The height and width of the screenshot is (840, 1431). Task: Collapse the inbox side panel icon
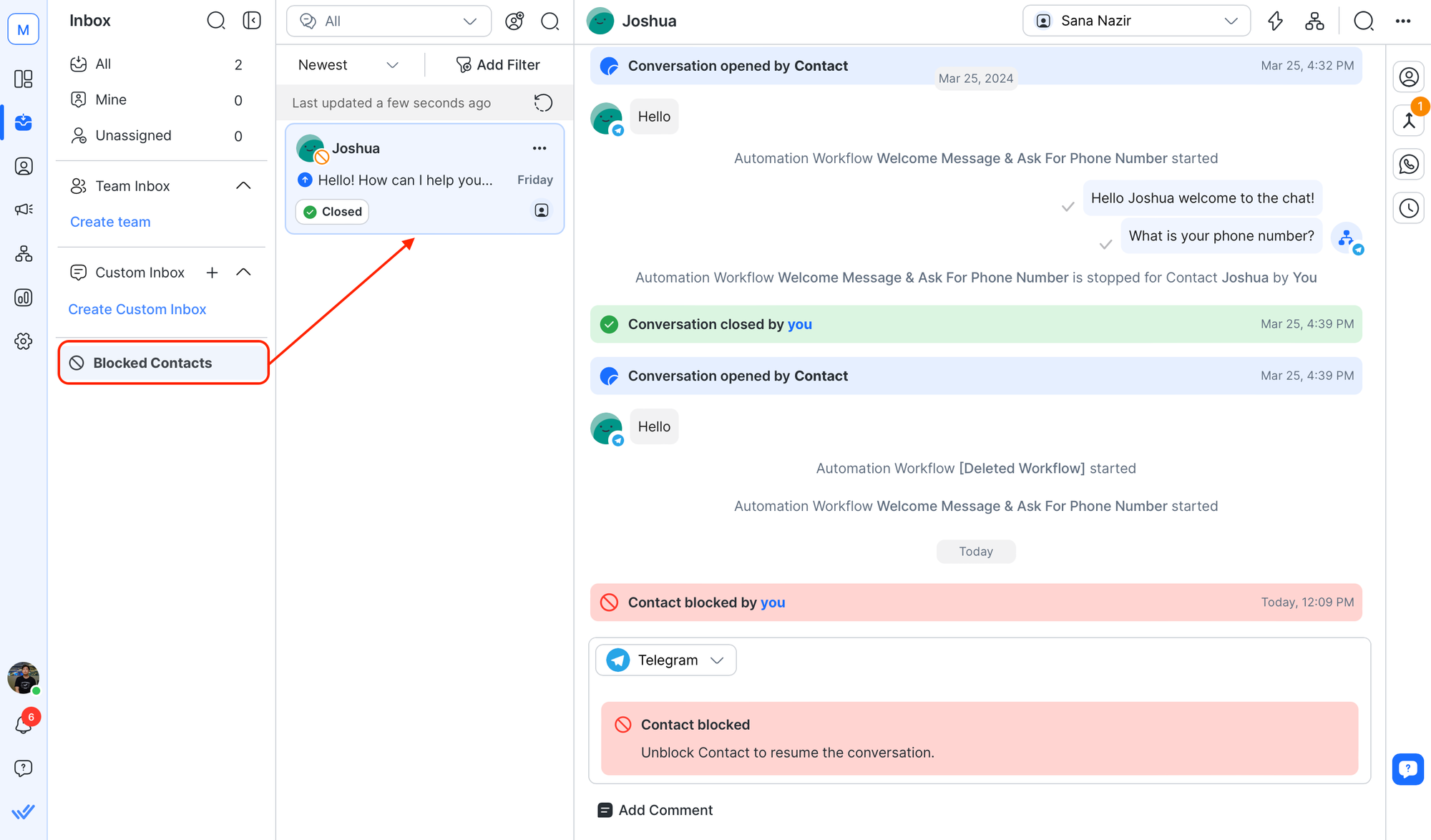point(252,21)
